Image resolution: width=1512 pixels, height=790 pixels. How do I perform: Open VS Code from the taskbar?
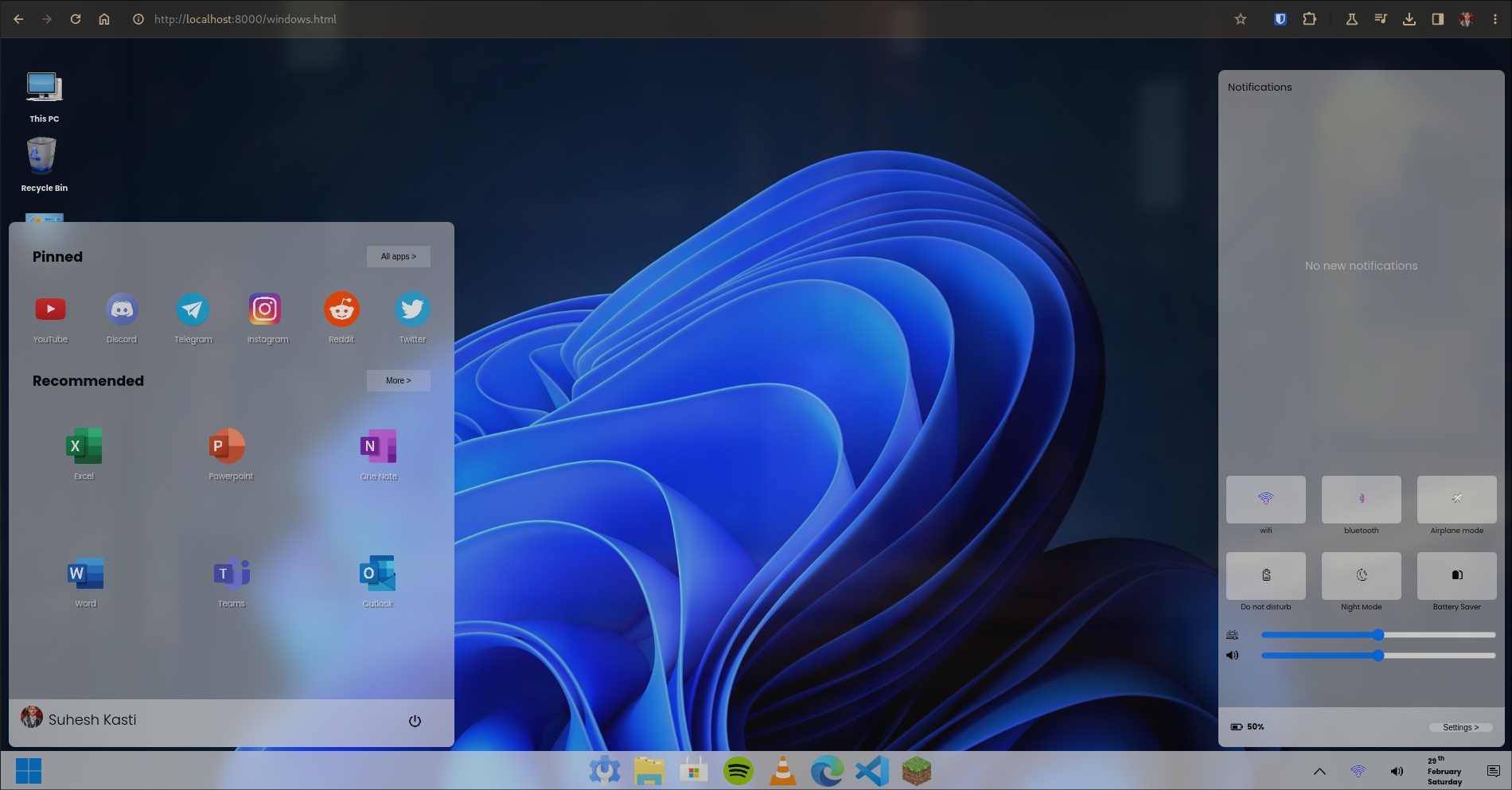coord(871,770)
